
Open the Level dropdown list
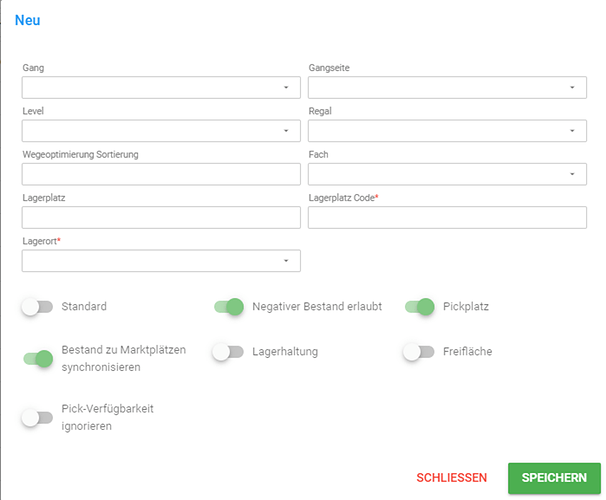point(161,131)
